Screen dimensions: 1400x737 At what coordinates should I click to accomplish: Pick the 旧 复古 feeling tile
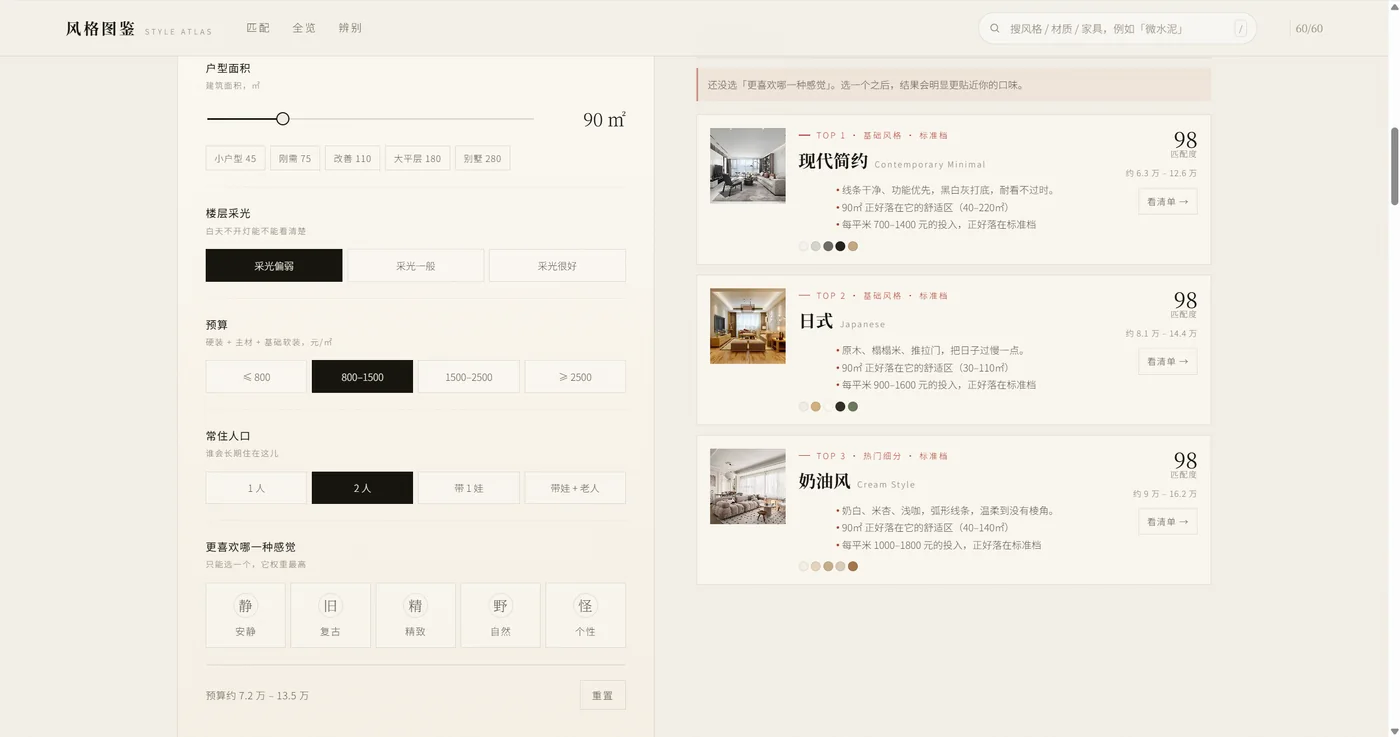click(x=330, y=615)
